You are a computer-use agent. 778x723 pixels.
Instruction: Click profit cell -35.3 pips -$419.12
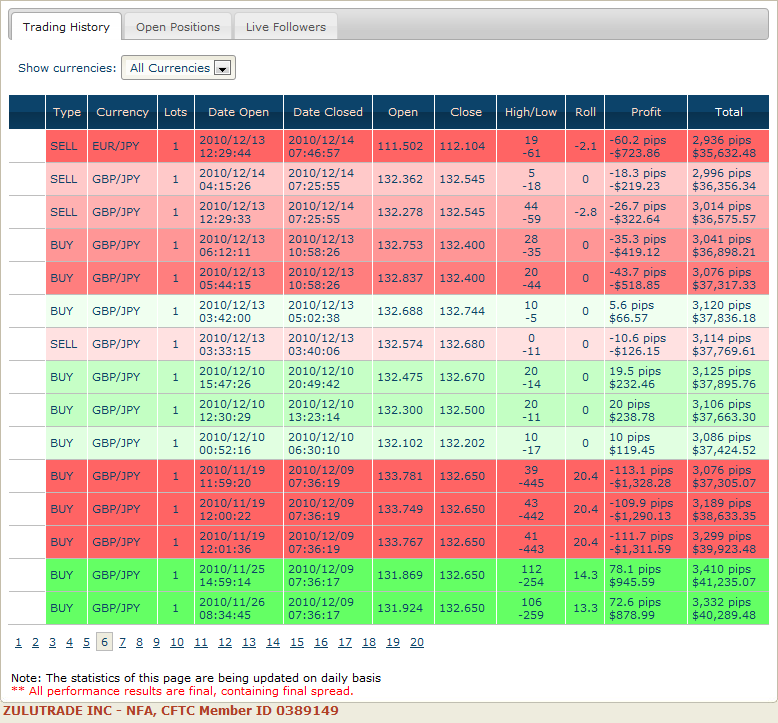(x=646, y=246)
